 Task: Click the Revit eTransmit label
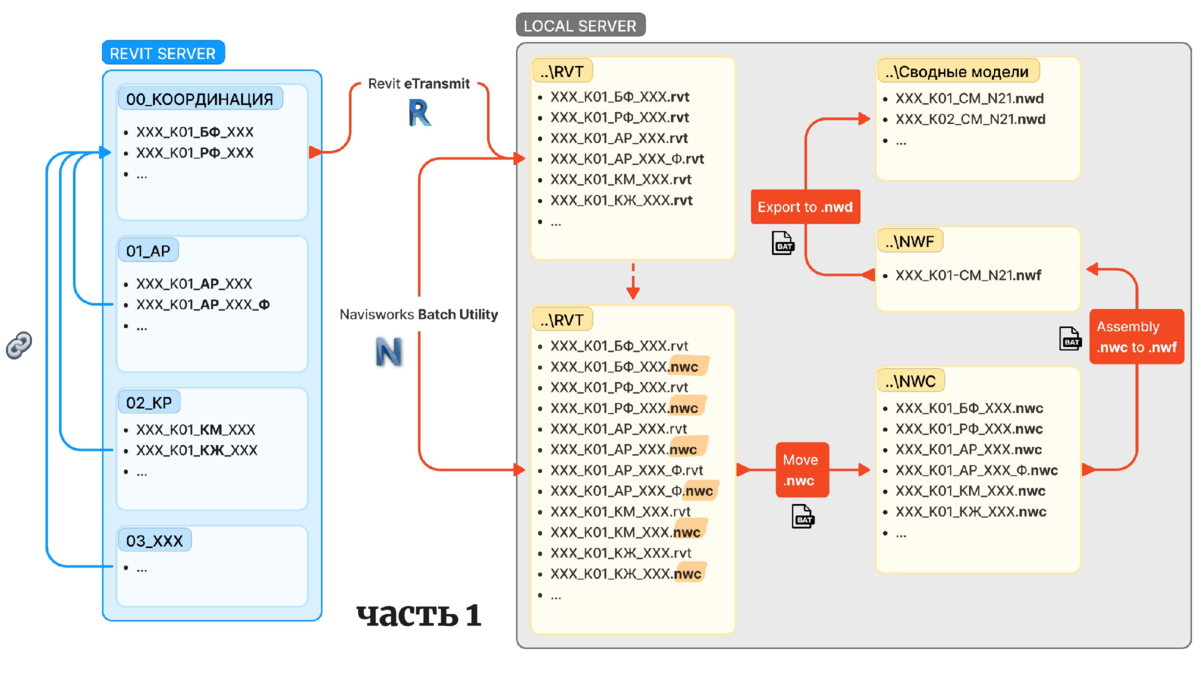tap(419, 84)
